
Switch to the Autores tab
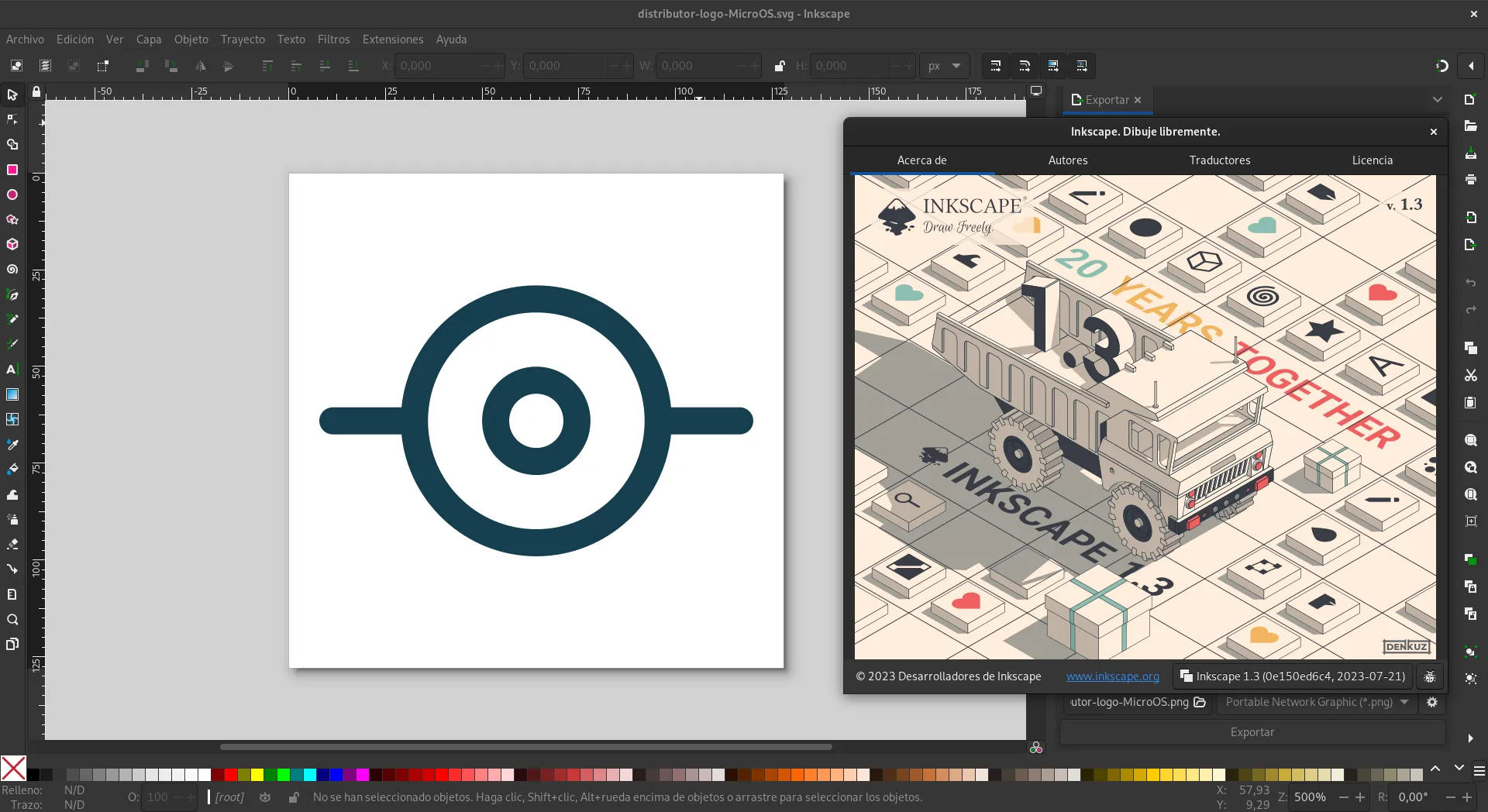[1068, 160]
